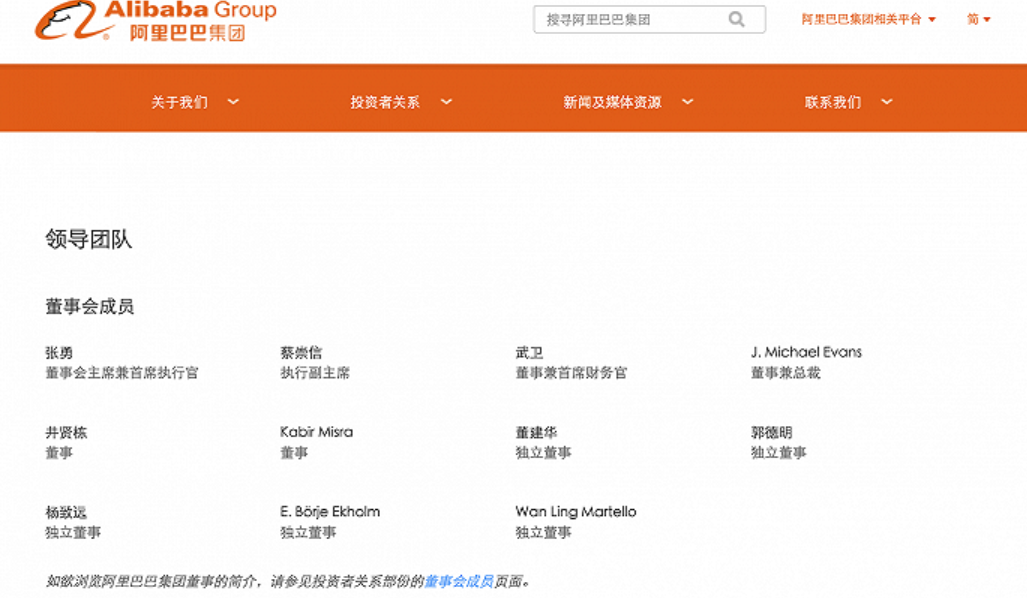The width and height of the screenshot is (1027, 598).
Task: Click name E. Börje Ekholm
Action: 330,512
